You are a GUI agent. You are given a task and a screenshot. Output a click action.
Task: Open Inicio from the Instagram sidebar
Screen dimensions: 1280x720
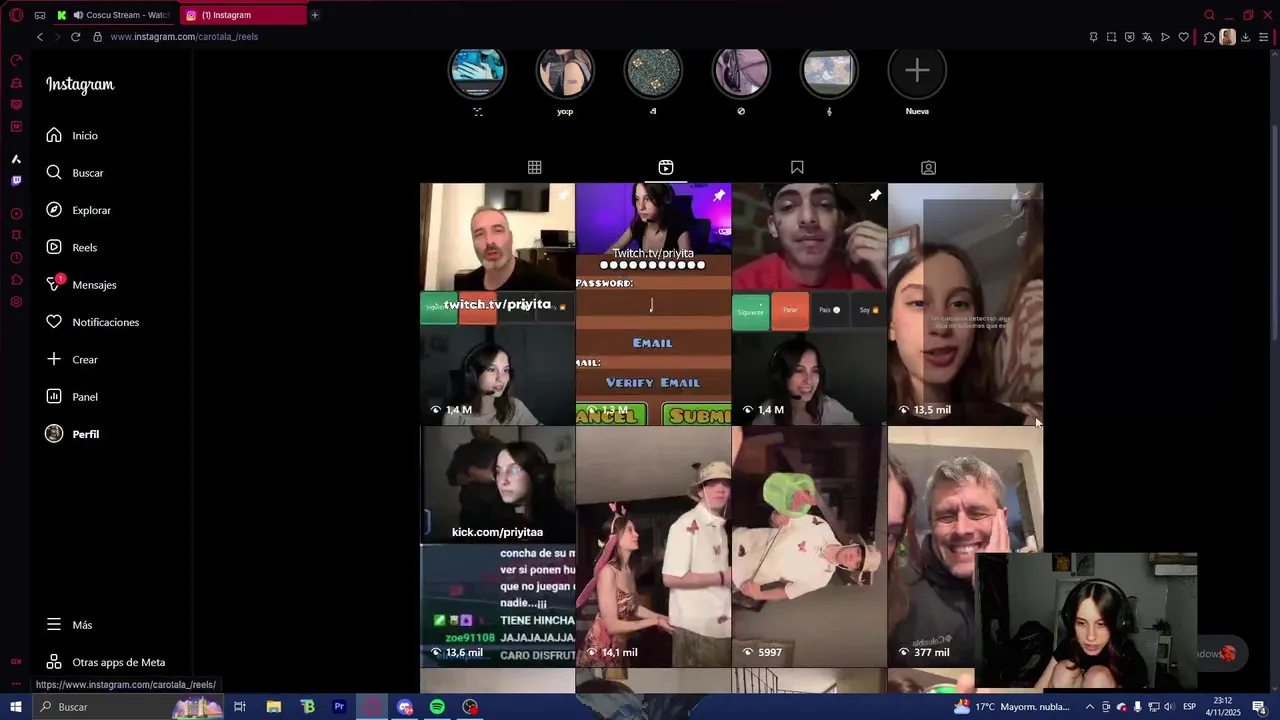(72, 135)
